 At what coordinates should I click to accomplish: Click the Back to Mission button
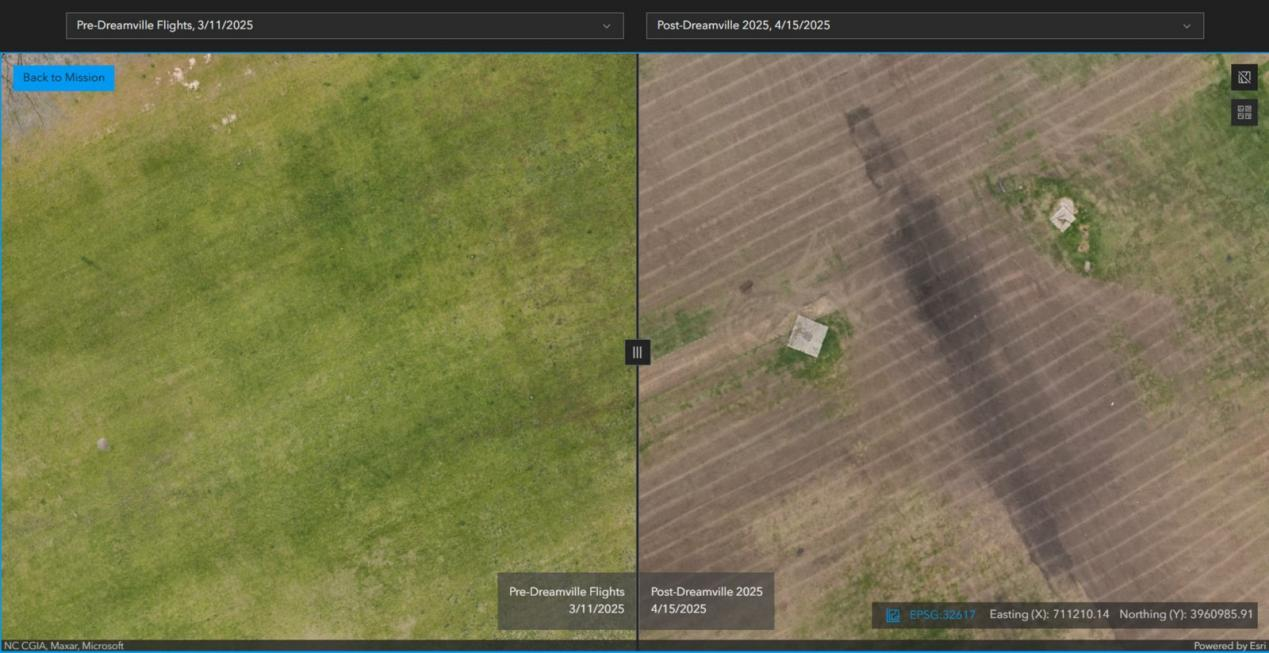pyautogui.click(x=64, y=78)
